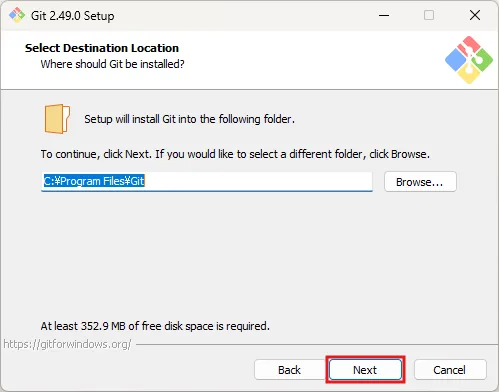
Task: Click the Git icon in title bar
Action: click(17, 15)
